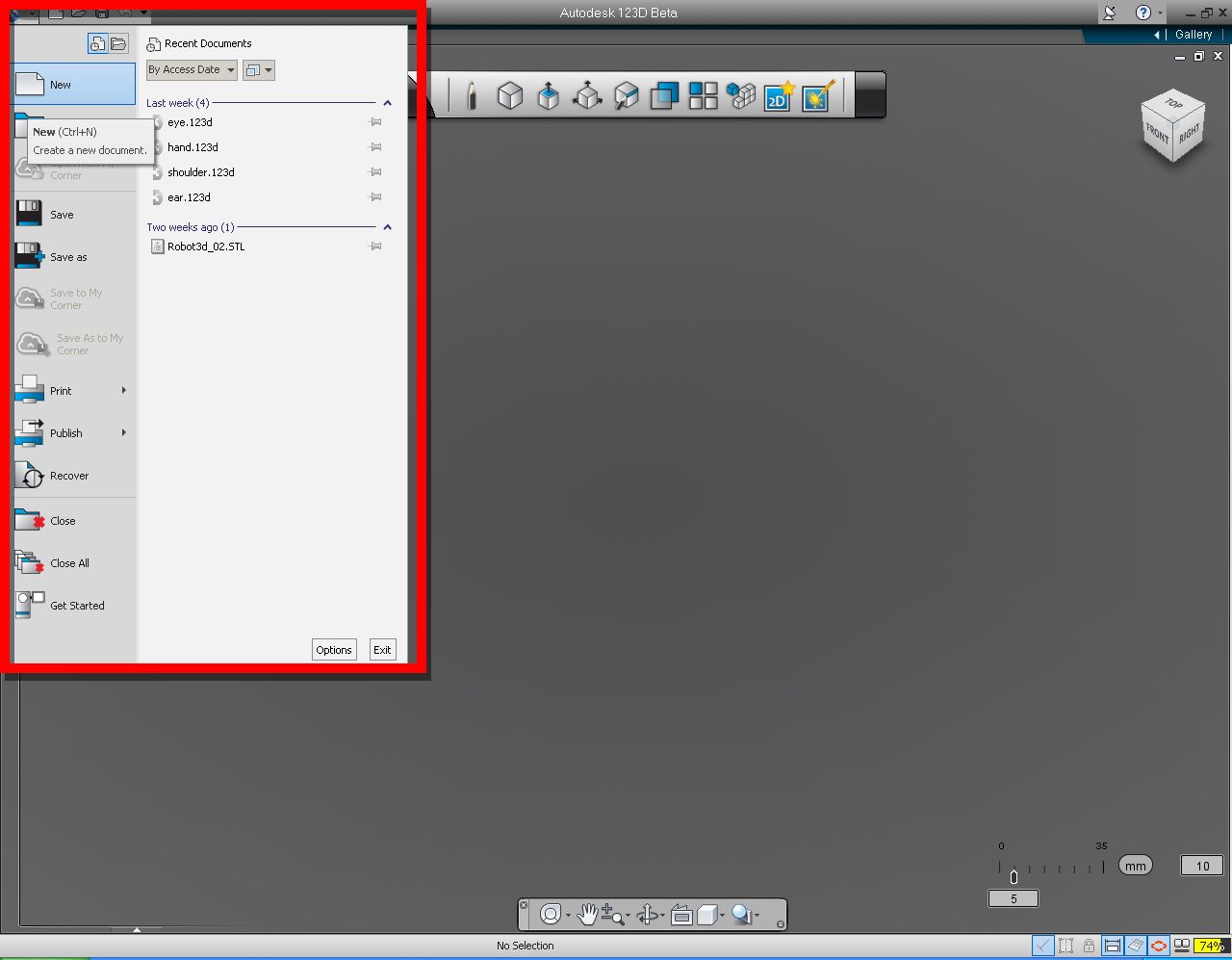Pin the recent file eye.123d
The image size is (1232, 960).
(x=375, y=121)
